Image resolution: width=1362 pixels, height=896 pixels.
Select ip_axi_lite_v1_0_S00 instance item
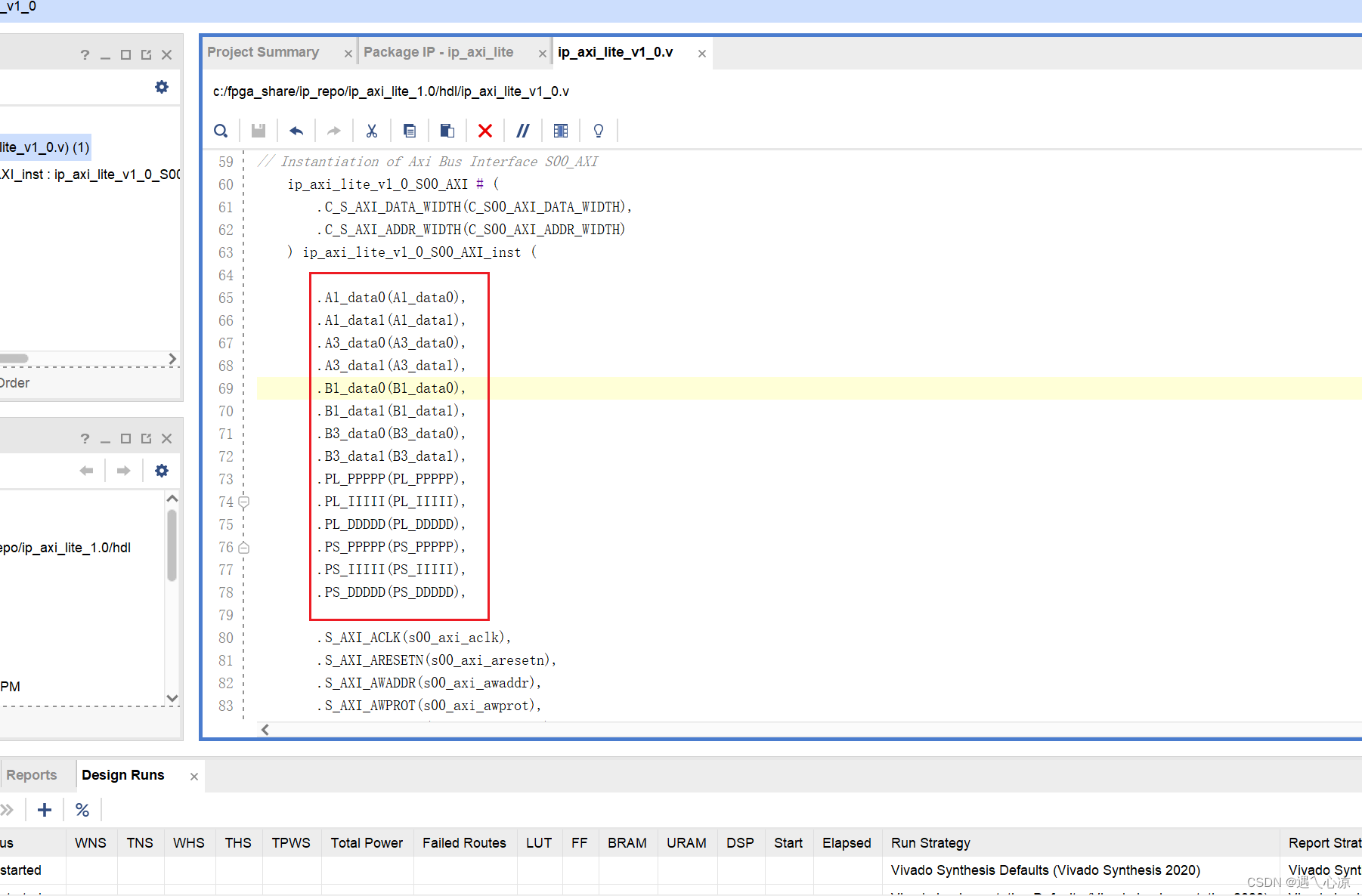click(x=90, y=175)
